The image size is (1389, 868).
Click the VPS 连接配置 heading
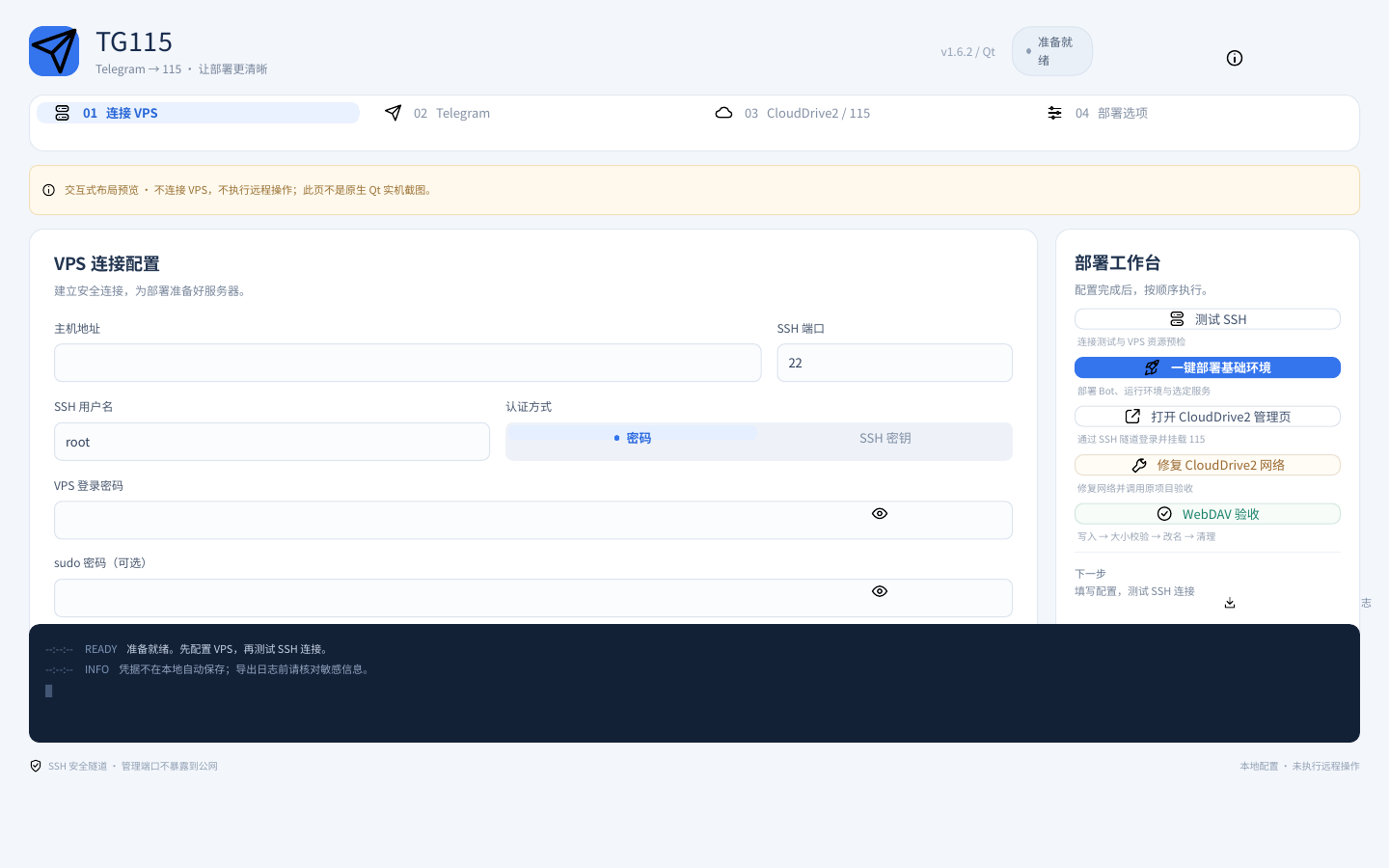(107, 264)
